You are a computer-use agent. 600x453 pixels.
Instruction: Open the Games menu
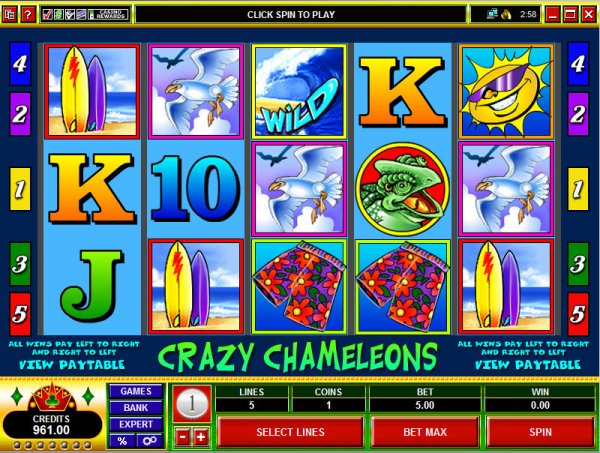(136, 391)
